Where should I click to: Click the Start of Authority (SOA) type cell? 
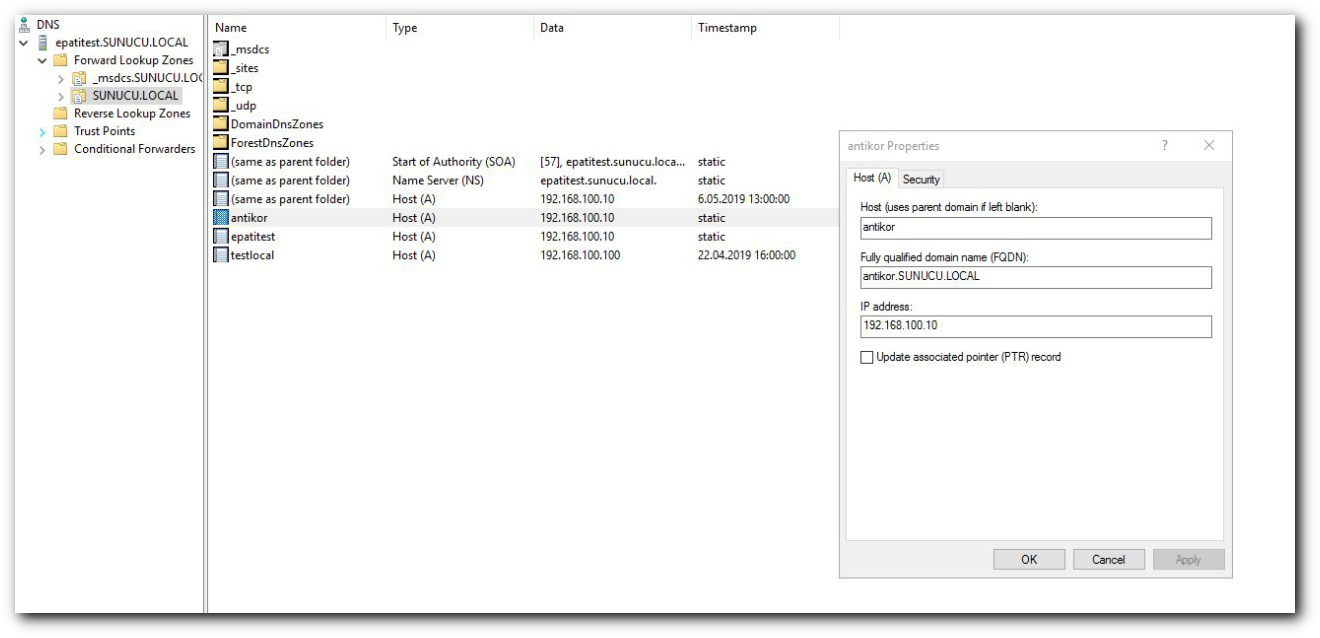454,162
